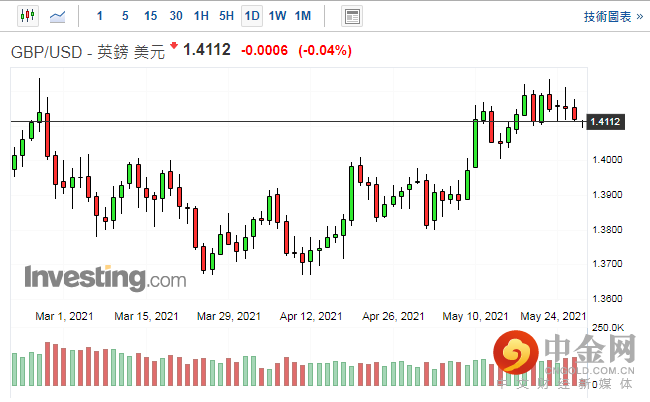Click the May 24, 2021 date label
650x402 pixels.
(553, 316)
